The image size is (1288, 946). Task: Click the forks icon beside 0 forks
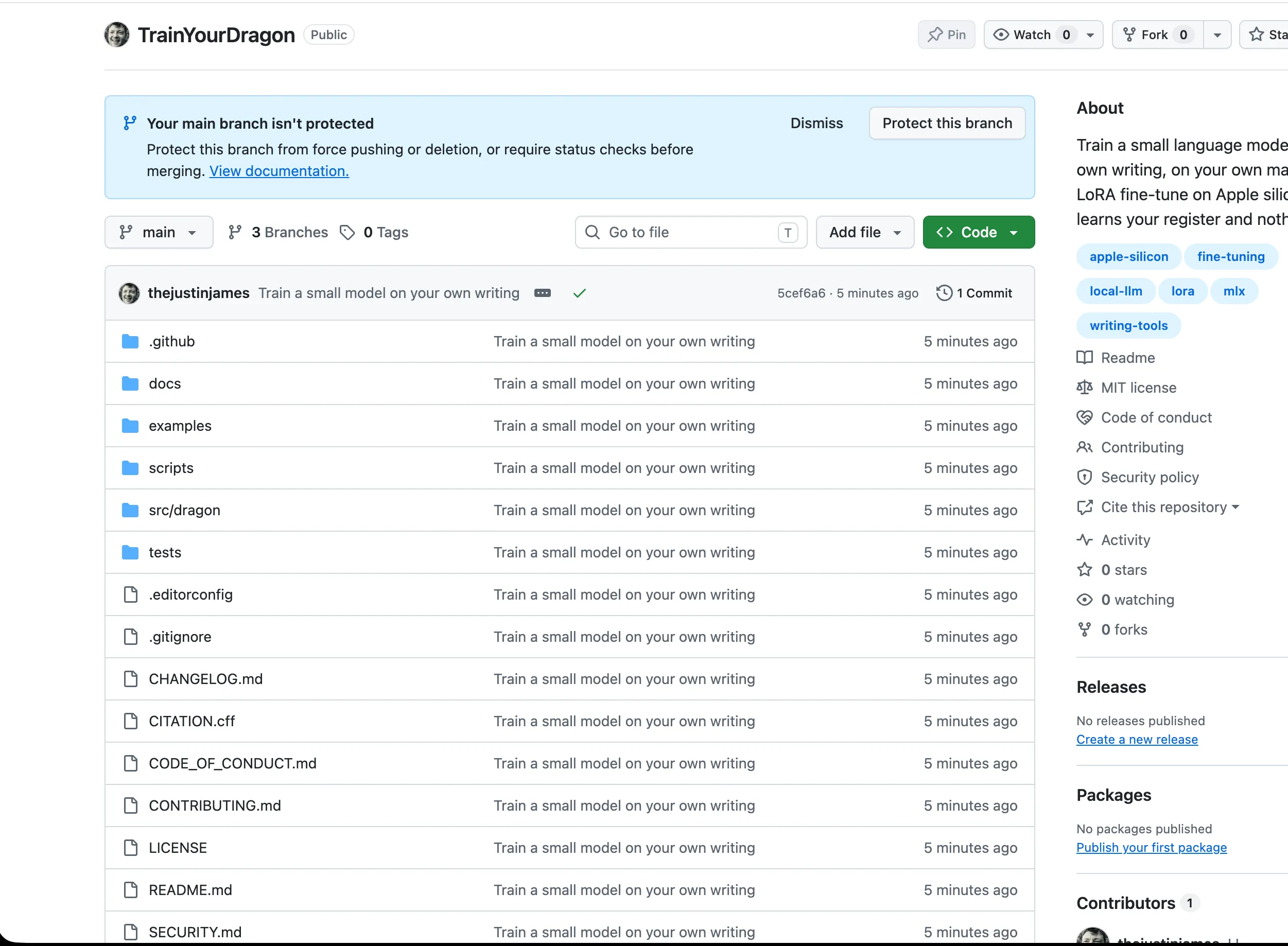[x=1085, y=629]
